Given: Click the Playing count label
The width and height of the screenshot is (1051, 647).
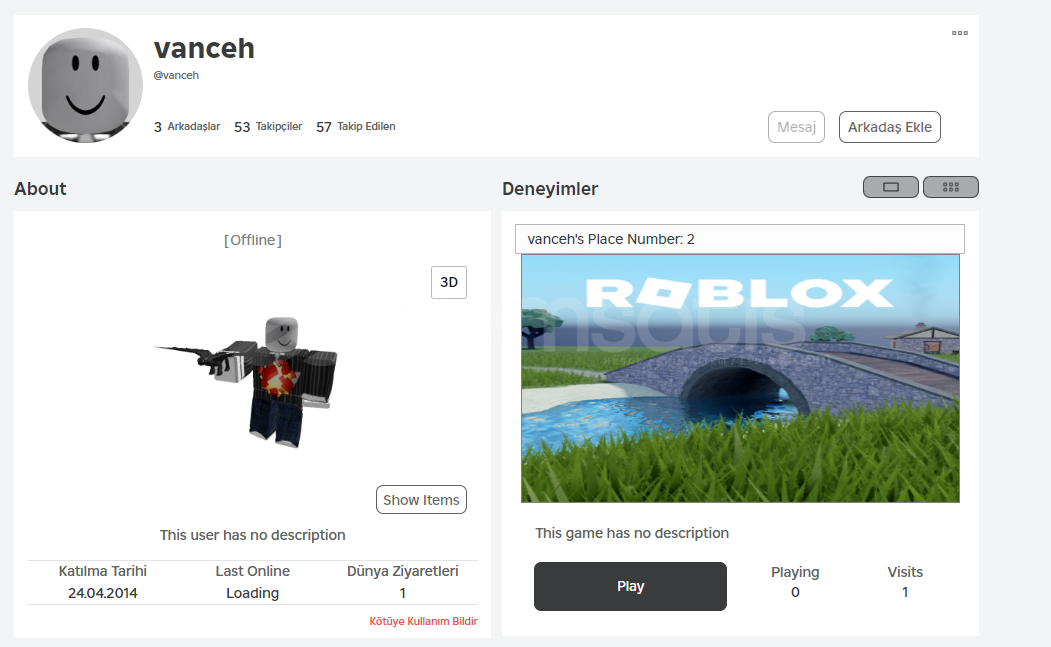Looking at the screenshot, I should (x=795, y=572).
